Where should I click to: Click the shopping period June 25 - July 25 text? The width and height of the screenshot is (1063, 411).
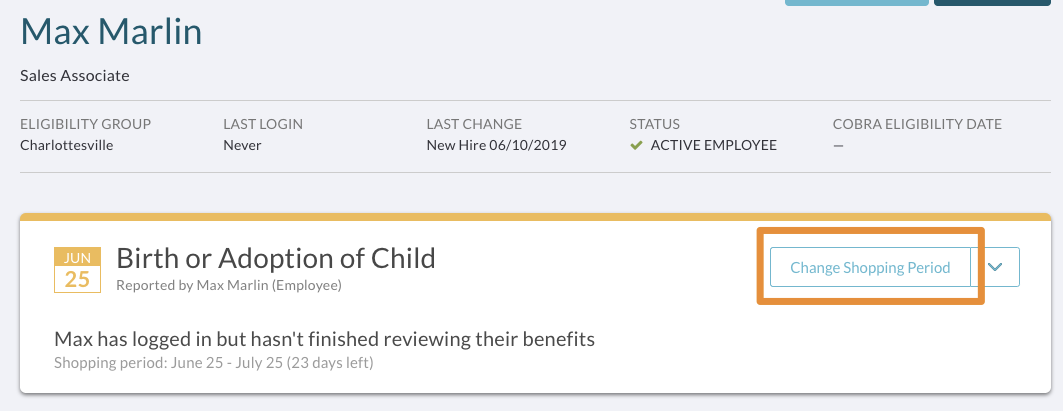pos(214,363)
